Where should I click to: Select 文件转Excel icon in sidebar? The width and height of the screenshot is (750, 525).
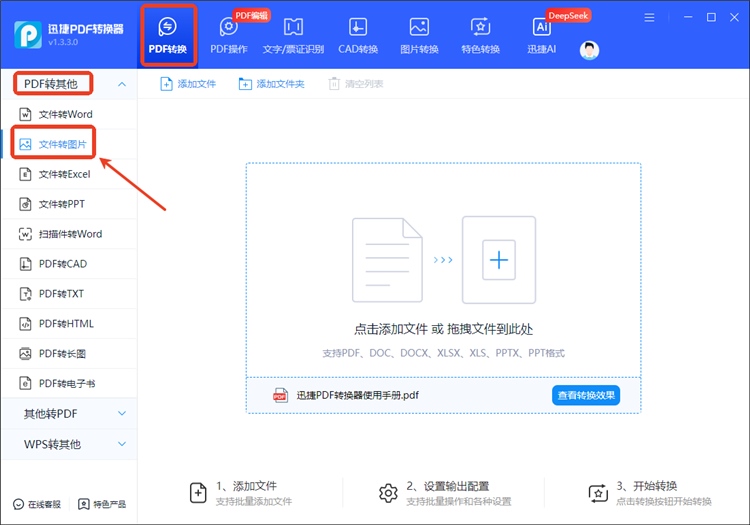click(x=25, y=174)
